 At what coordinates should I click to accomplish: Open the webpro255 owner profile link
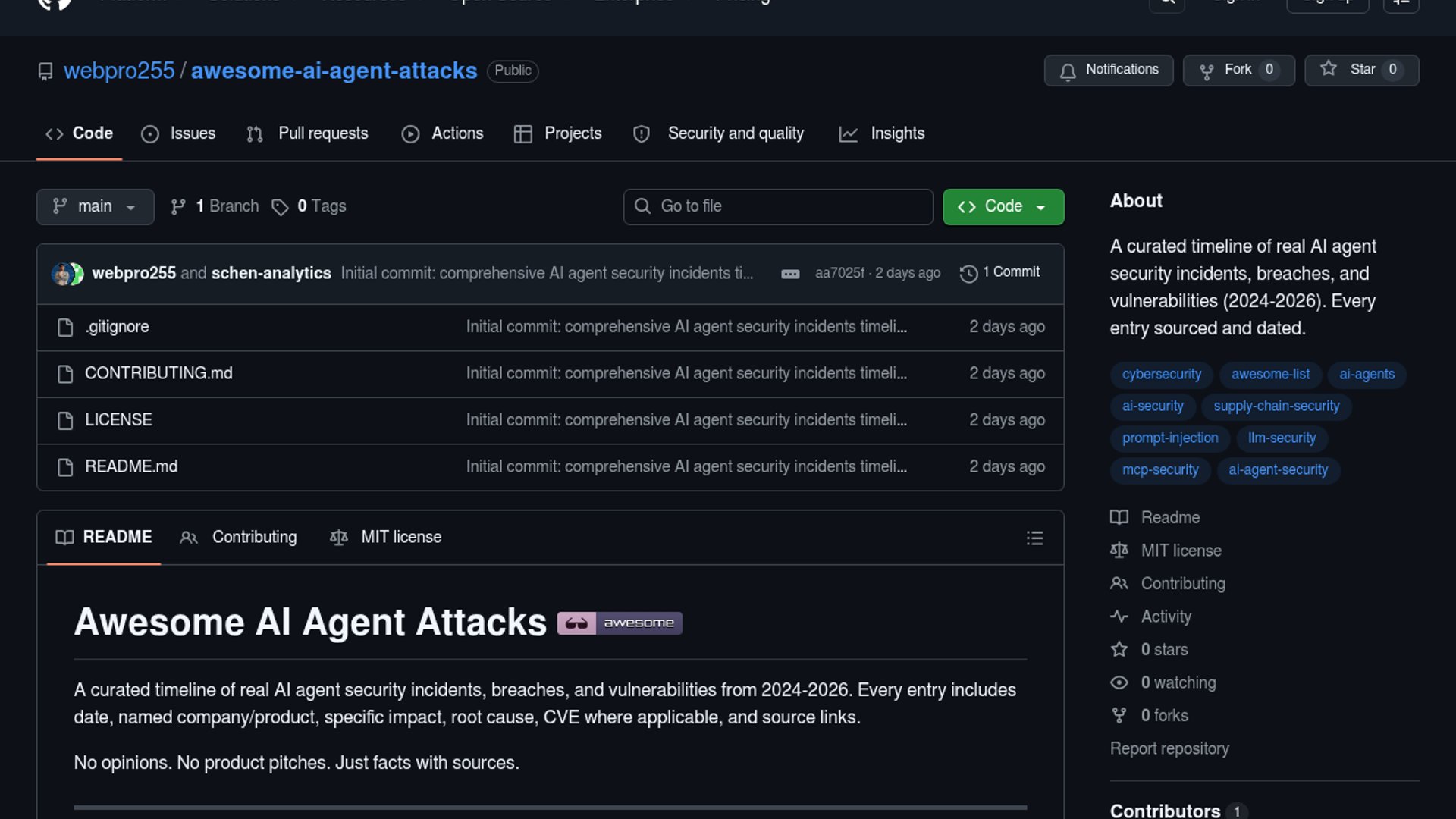119,71
